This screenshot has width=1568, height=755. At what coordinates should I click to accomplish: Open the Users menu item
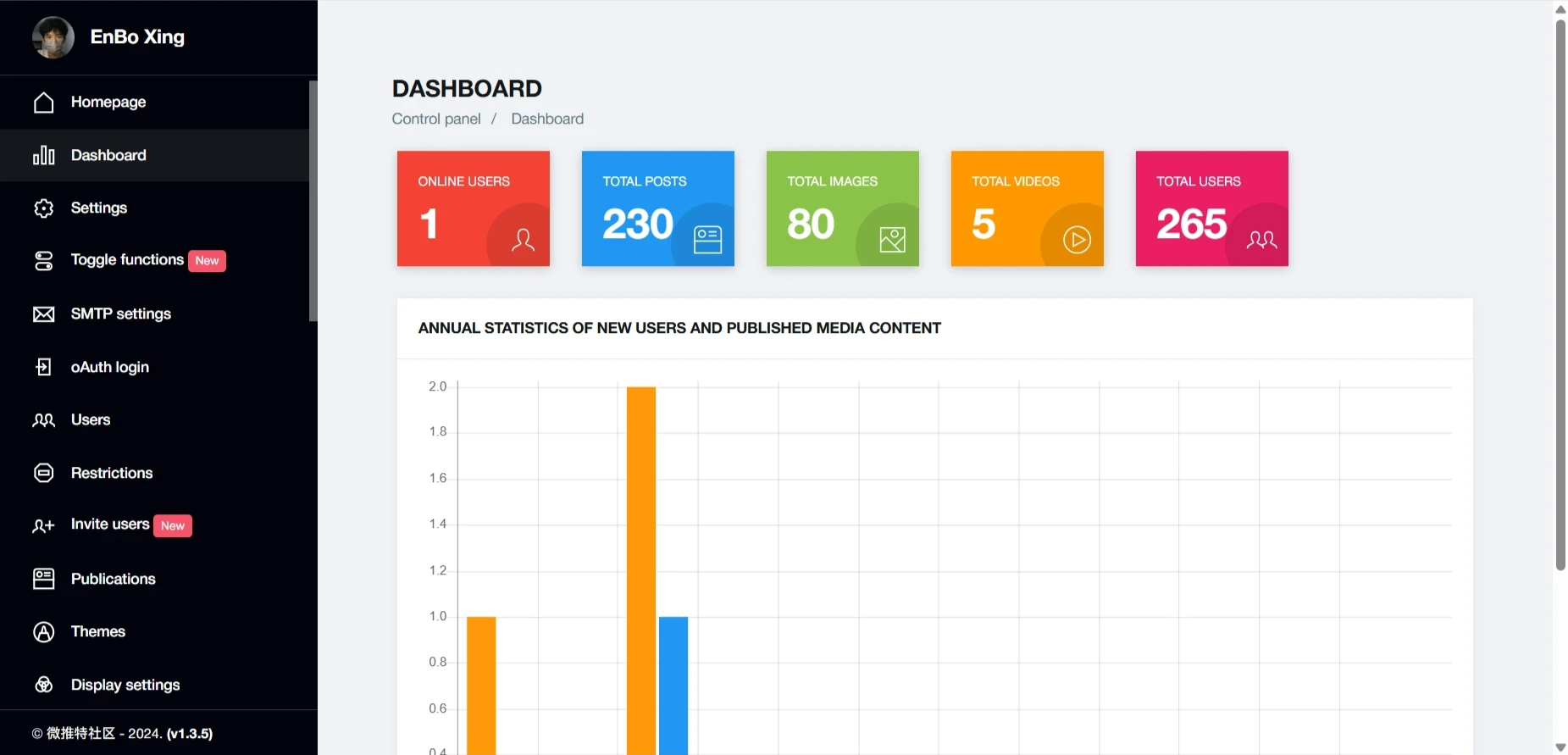point(91,420)
